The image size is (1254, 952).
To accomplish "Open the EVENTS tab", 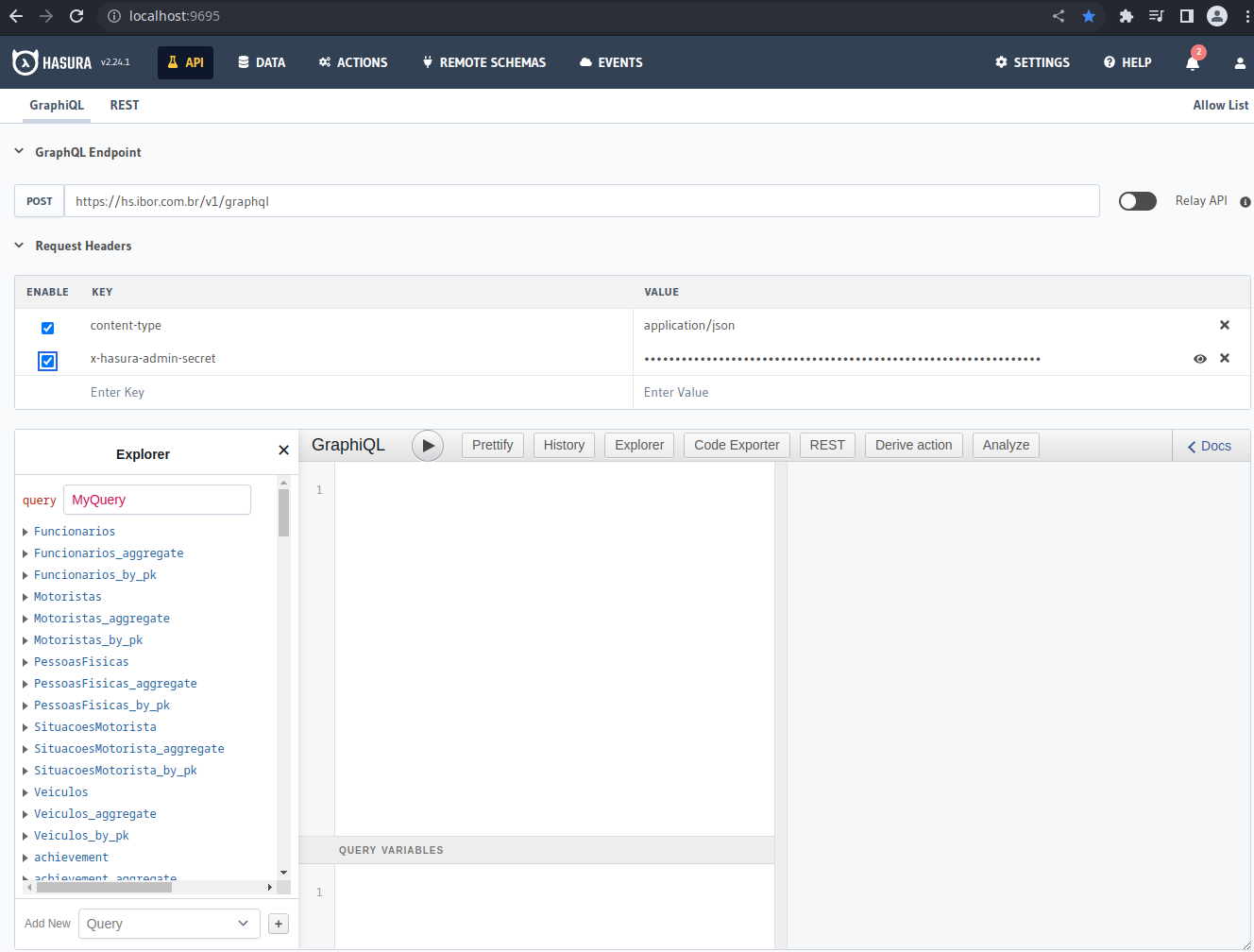I will coord(611,62).
